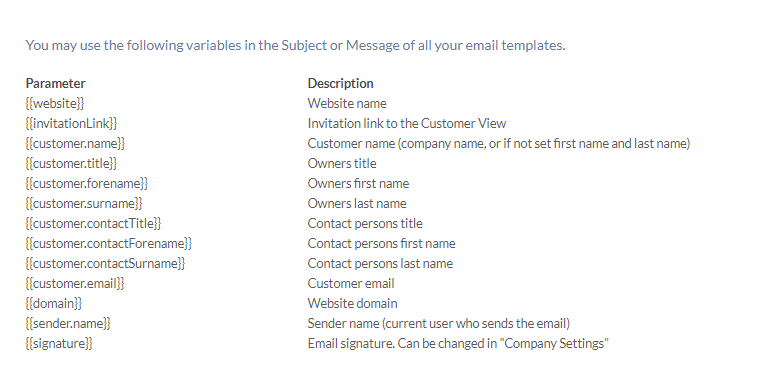Select the {{customer.contactForename}} variable
This screenshot has height=388, width=757.
point(109,244)
